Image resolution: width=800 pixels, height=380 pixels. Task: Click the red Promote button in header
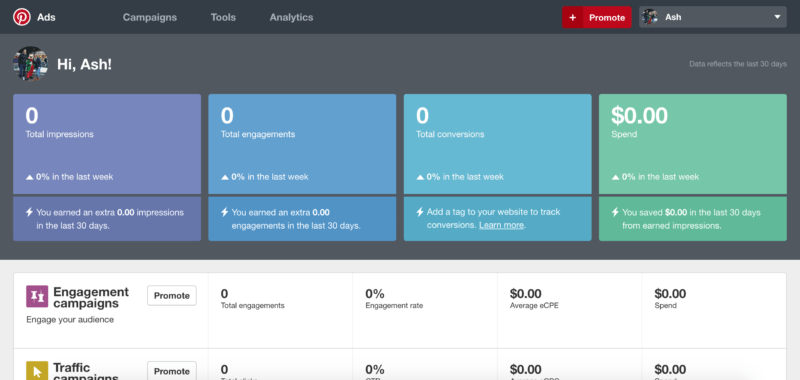click(596, 17)
